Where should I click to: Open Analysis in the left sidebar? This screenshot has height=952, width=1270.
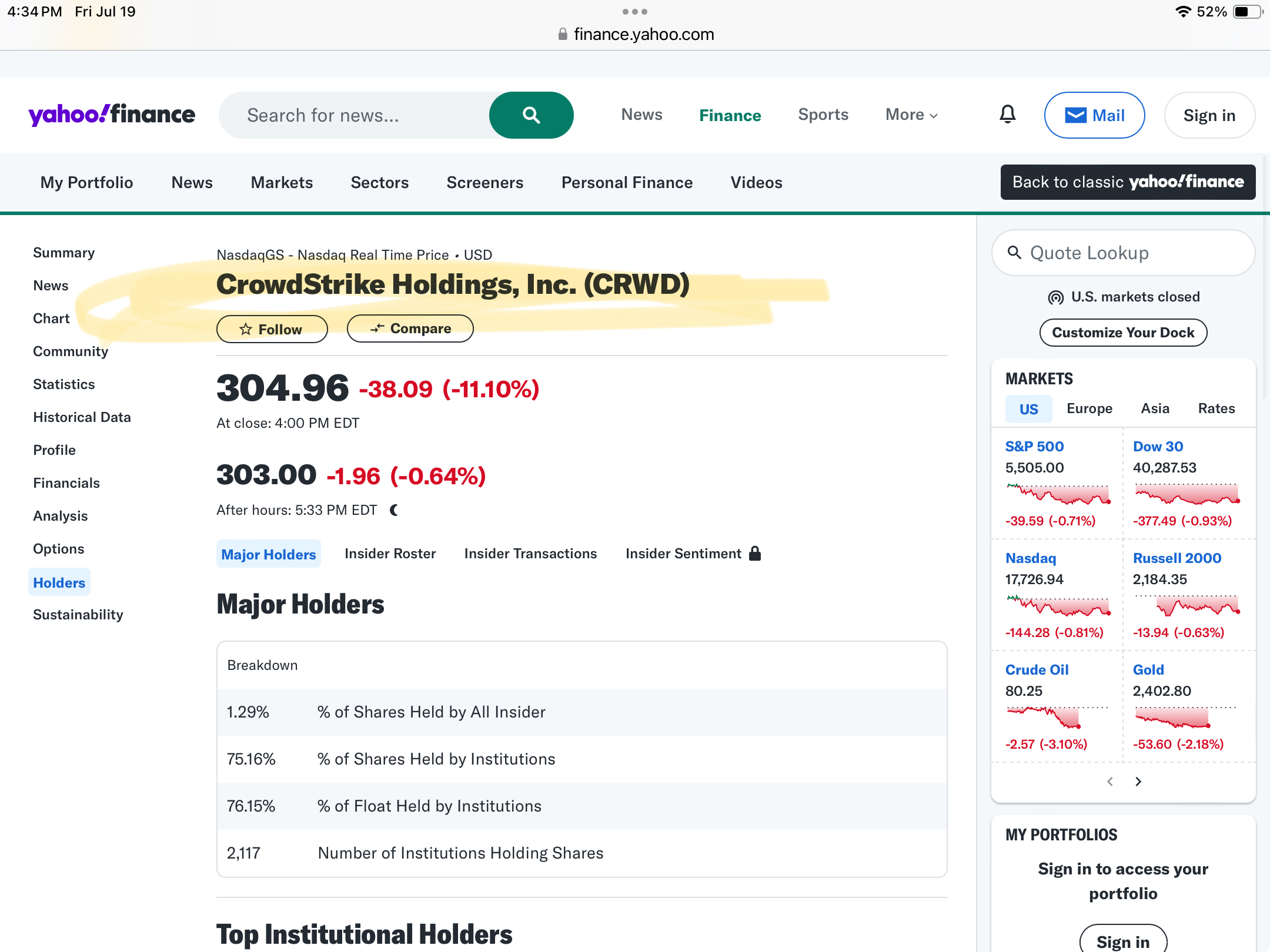click(x=60, y=516)
